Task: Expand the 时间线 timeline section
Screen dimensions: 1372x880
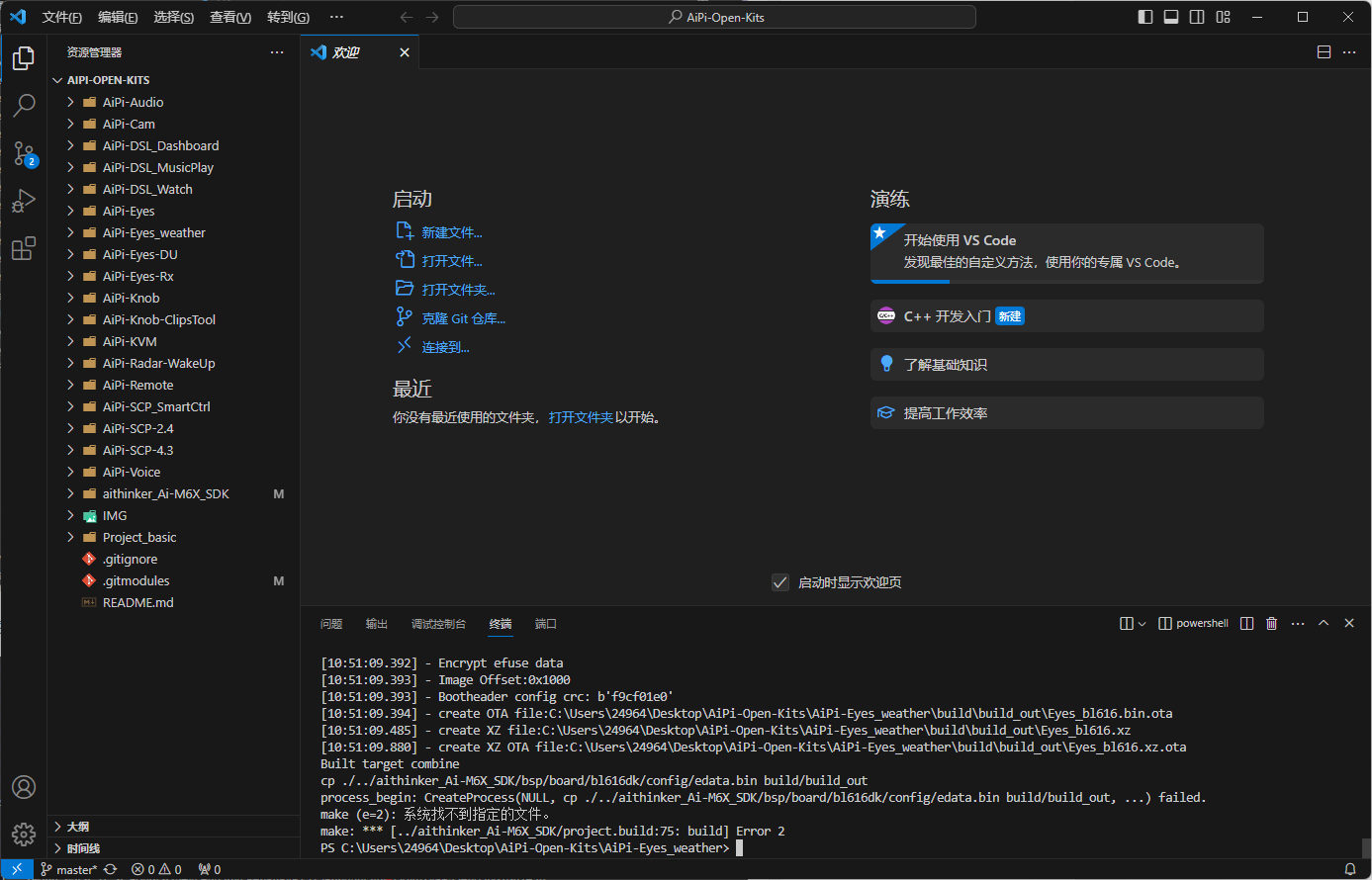Action: click(x=173, y=848)
